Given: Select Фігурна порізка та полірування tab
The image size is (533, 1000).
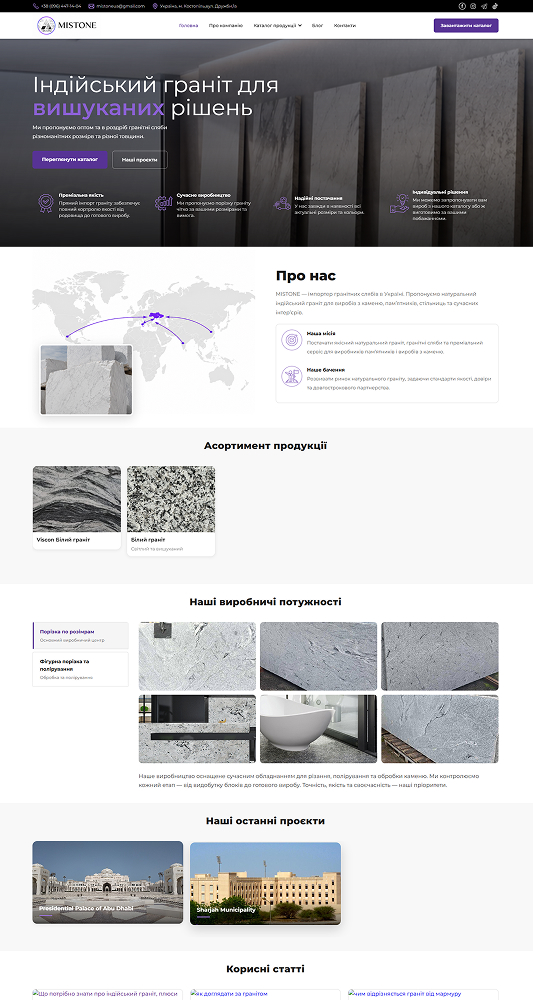Looking at the screenshot, I should [80, 669].
